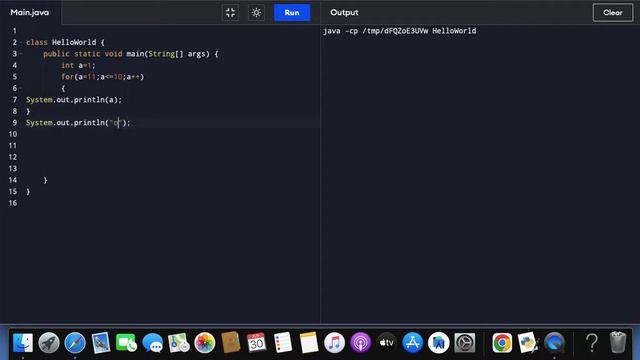Viewport: 640px width, 360px height.
Task: Toggle fullscreen editor mode icon
Action: pos(231,13)
